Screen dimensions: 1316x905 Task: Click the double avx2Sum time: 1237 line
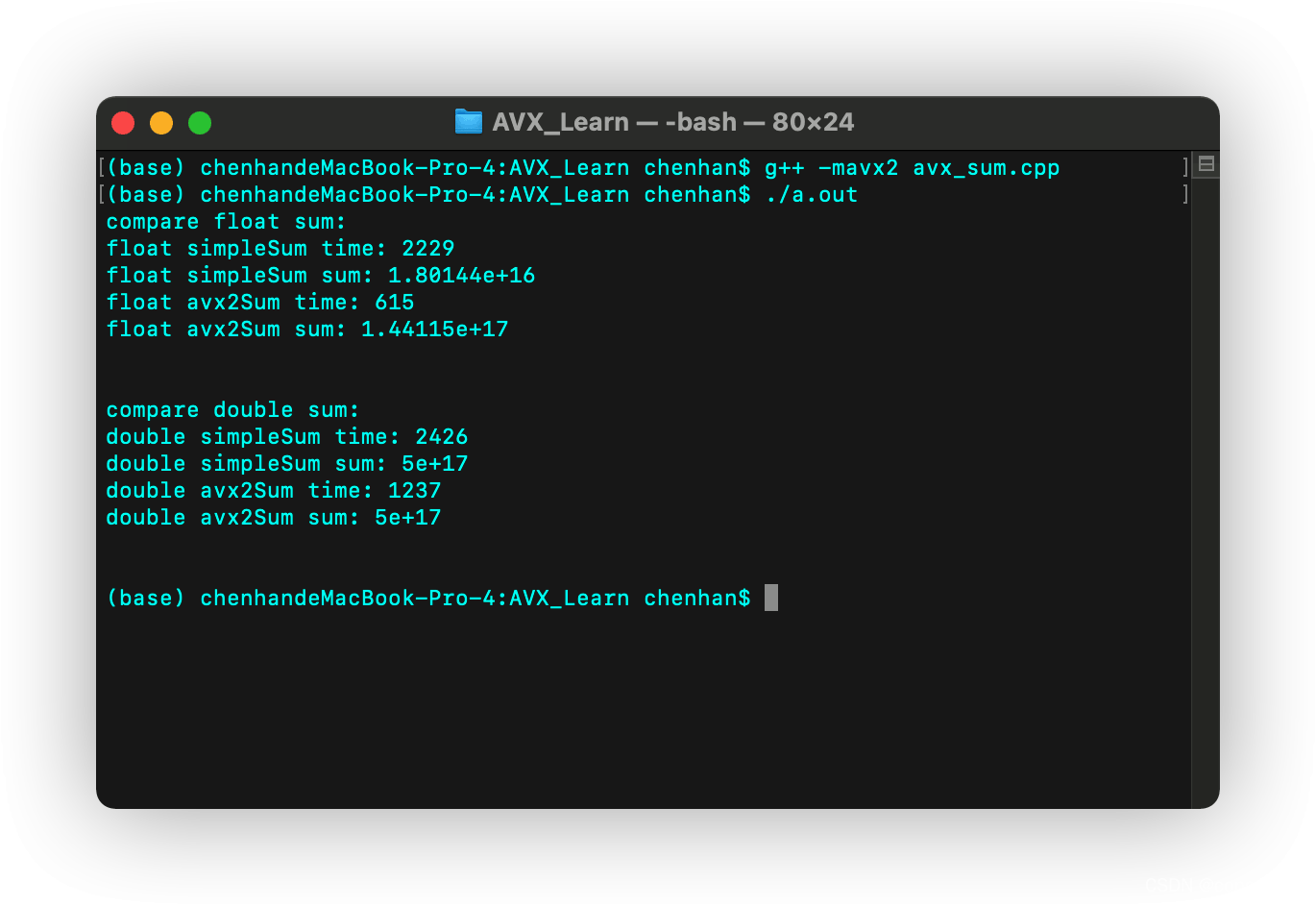[x=273, y=491]
